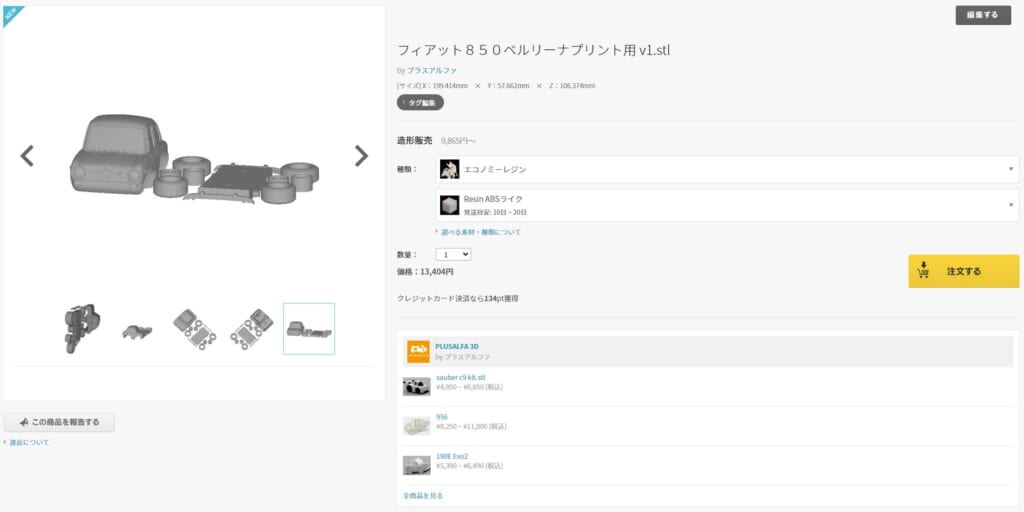This screenshot has height=512, width=1024.
Task: Open the 数量 quantity selector
Action: click(x=453, y=254)
